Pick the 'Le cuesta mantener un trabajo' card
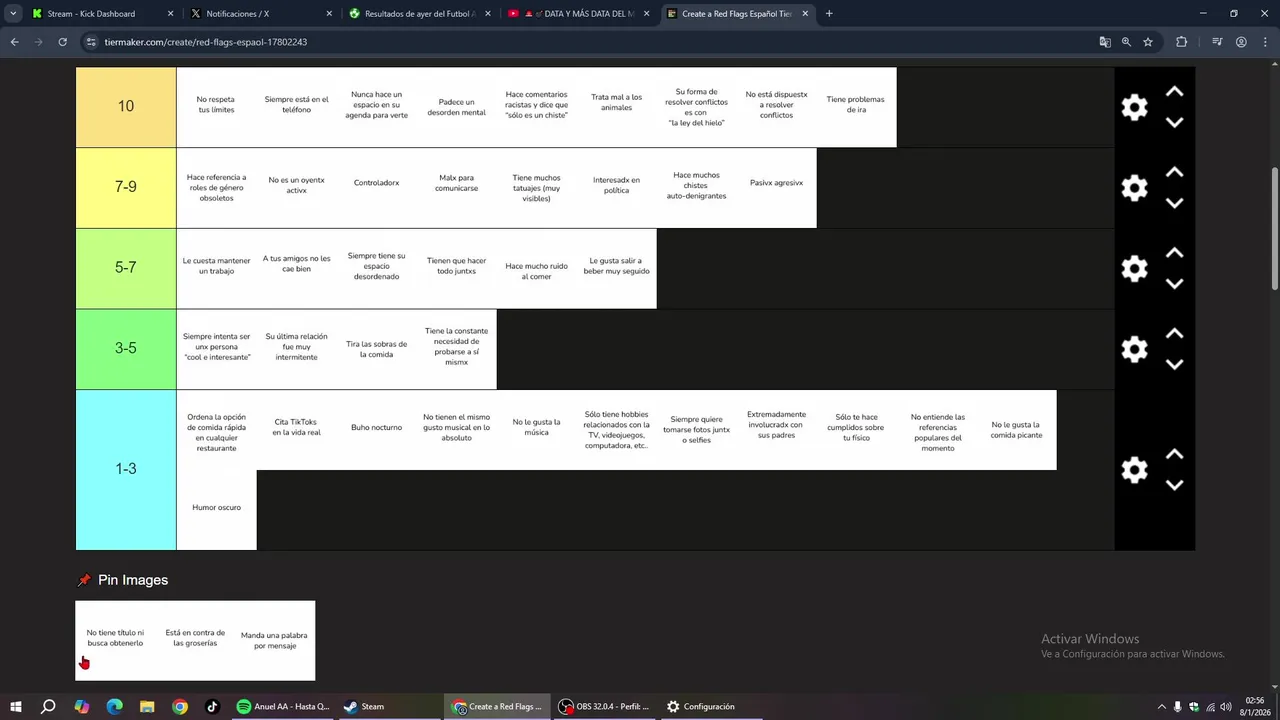 [x=216, y=268]
